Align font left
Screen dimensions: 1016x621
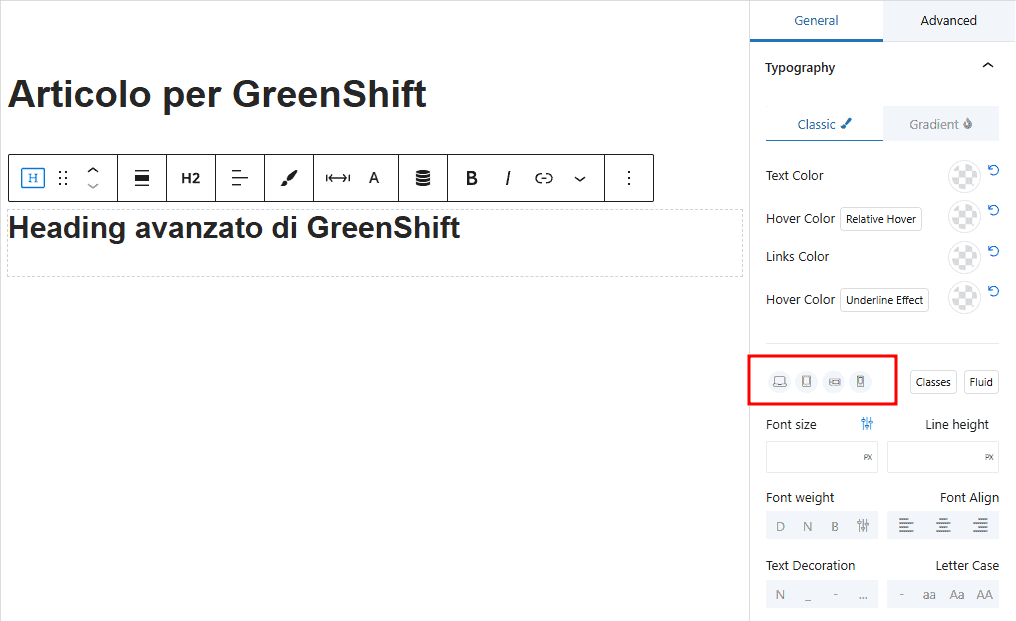(906, 526)
